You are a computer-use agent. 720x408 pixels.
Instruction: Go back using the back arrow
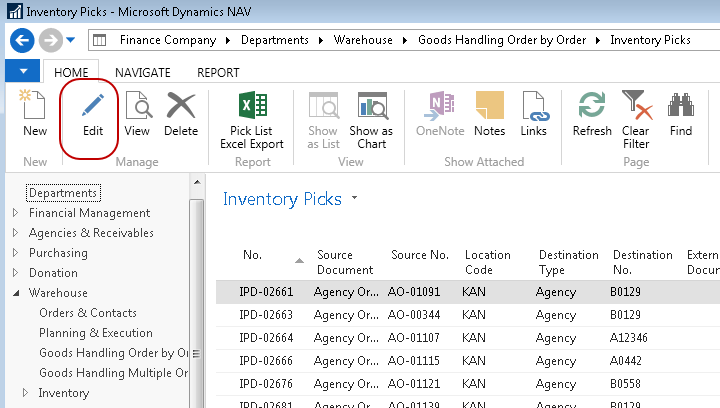pyautogui.click(x=23, y=40)
